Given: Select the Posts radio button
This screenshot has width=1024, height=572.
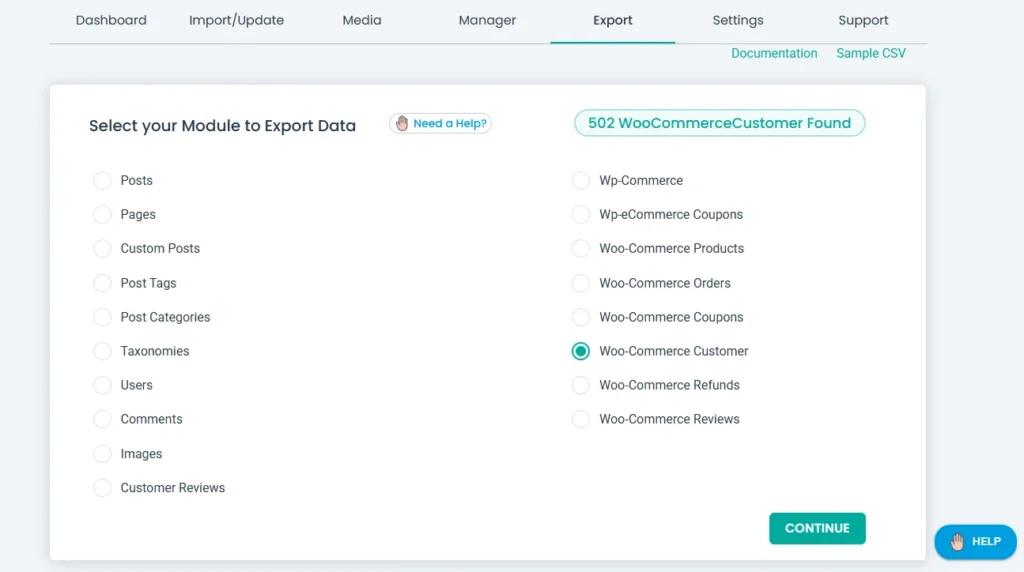Looking at the screenshot, I should coord(102,181).
